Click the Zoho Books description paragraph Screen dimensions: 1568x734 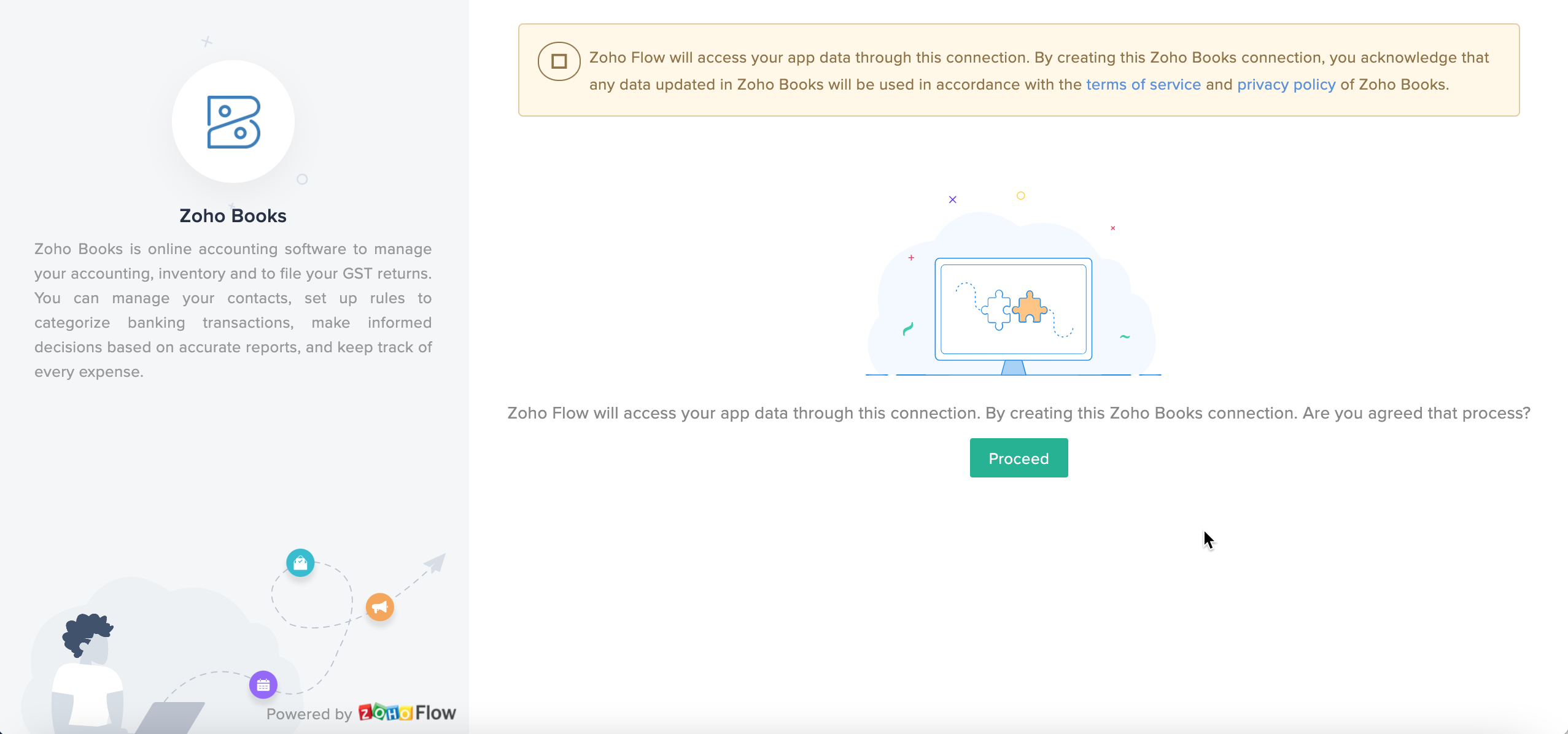click(x=233, y=311)
